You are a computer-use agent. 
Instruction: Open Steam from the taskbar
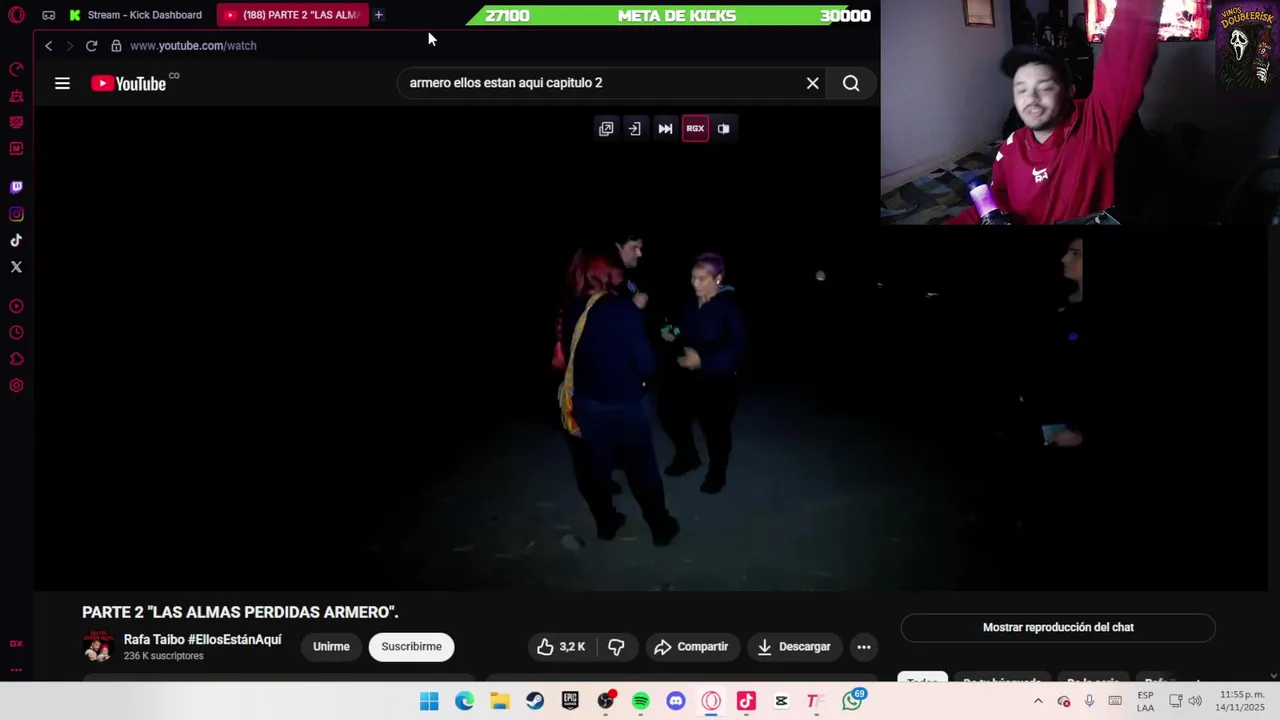[x=535, y=702]
